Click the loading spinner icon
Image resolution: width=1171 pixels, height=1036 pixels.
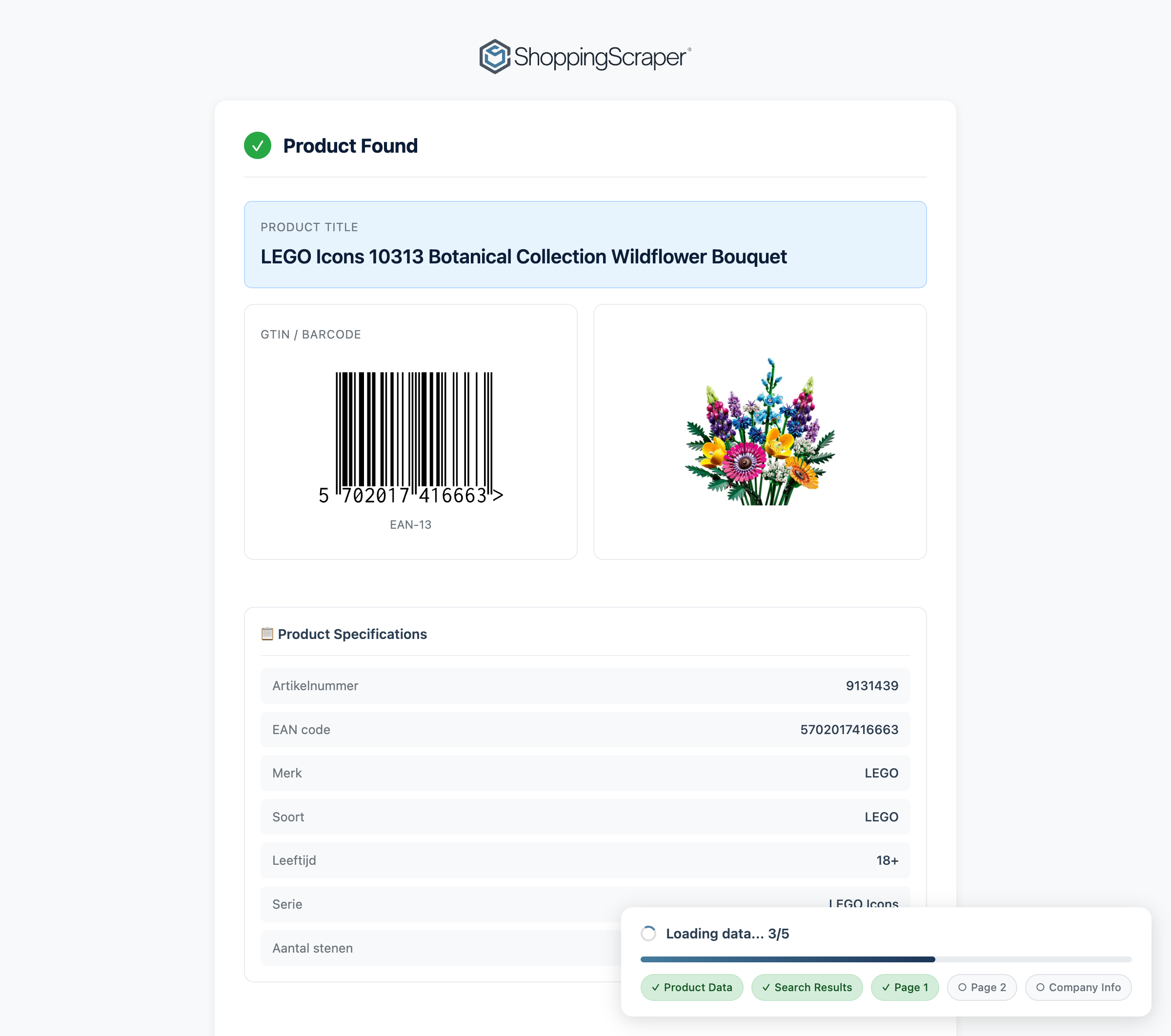648,934
